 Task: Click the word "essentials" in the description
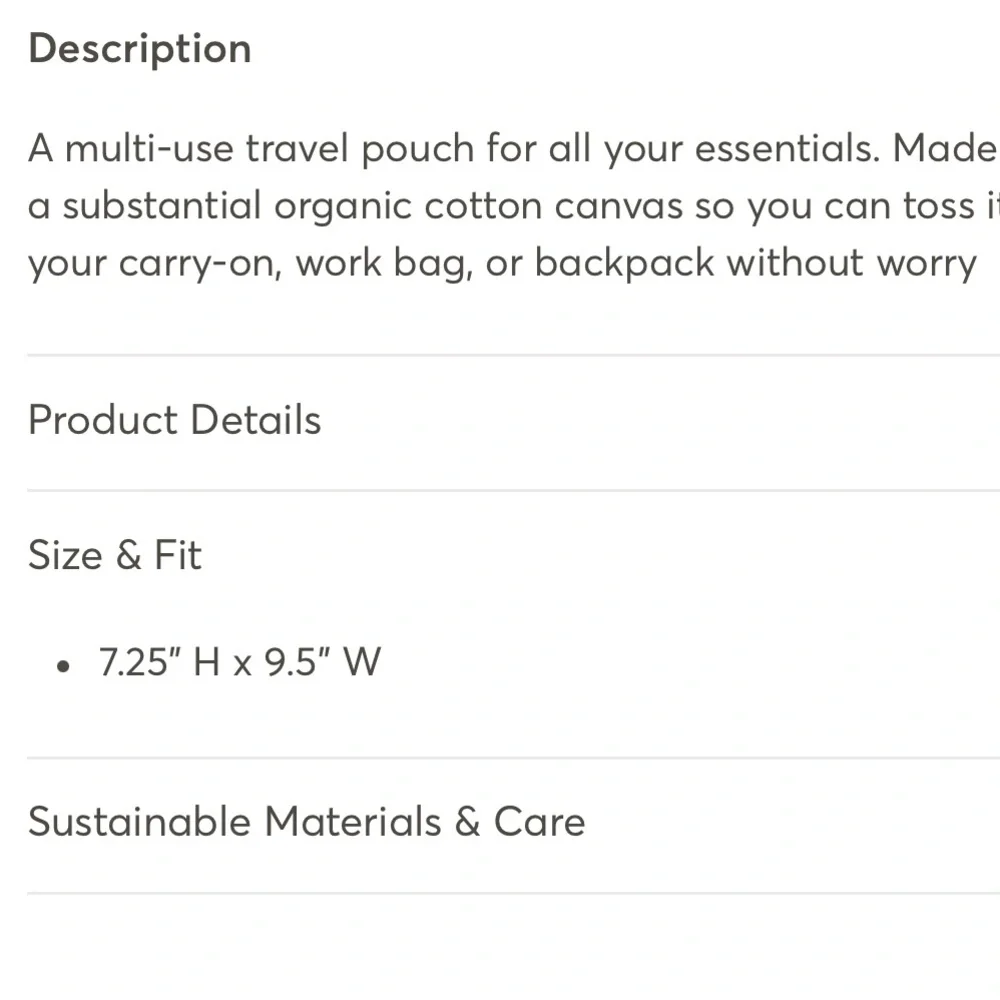pyautogui.click(x=781, y=148)
